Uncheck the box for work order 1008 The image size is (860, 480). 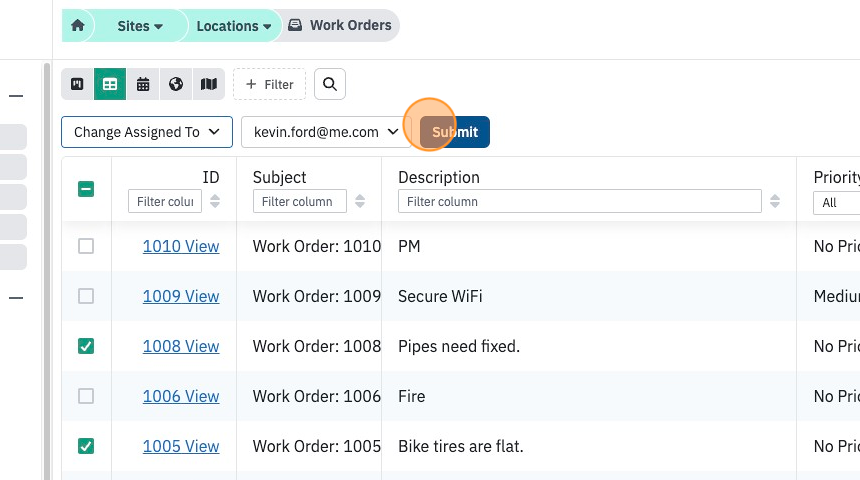[86, 346]
